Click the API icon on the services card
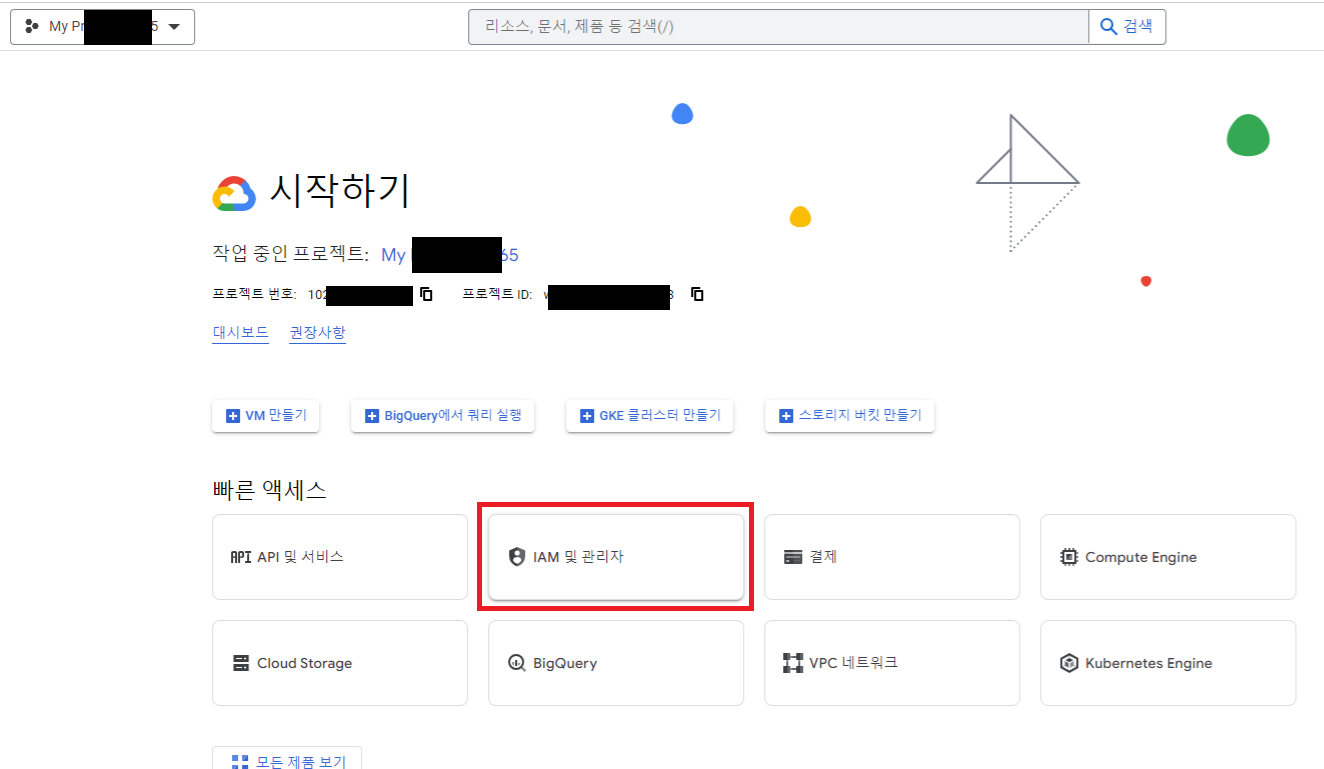The height and width of the screenshot is (769, 1324). [241, 557]
